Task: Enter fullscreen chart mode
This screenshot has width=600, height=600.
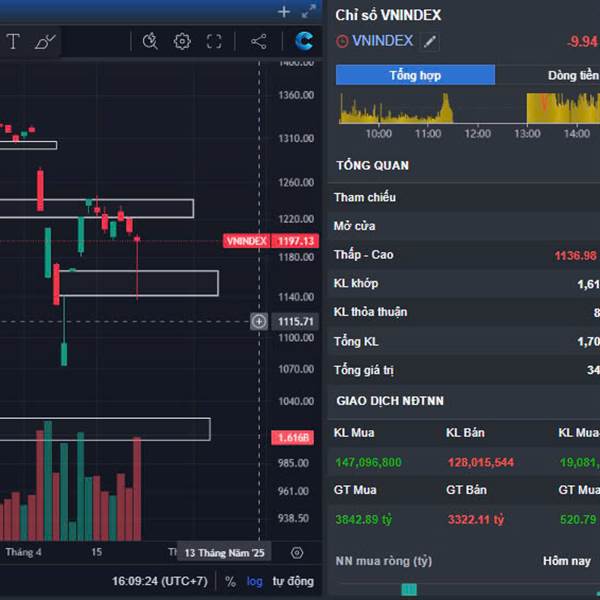Action: click(214, 41)
